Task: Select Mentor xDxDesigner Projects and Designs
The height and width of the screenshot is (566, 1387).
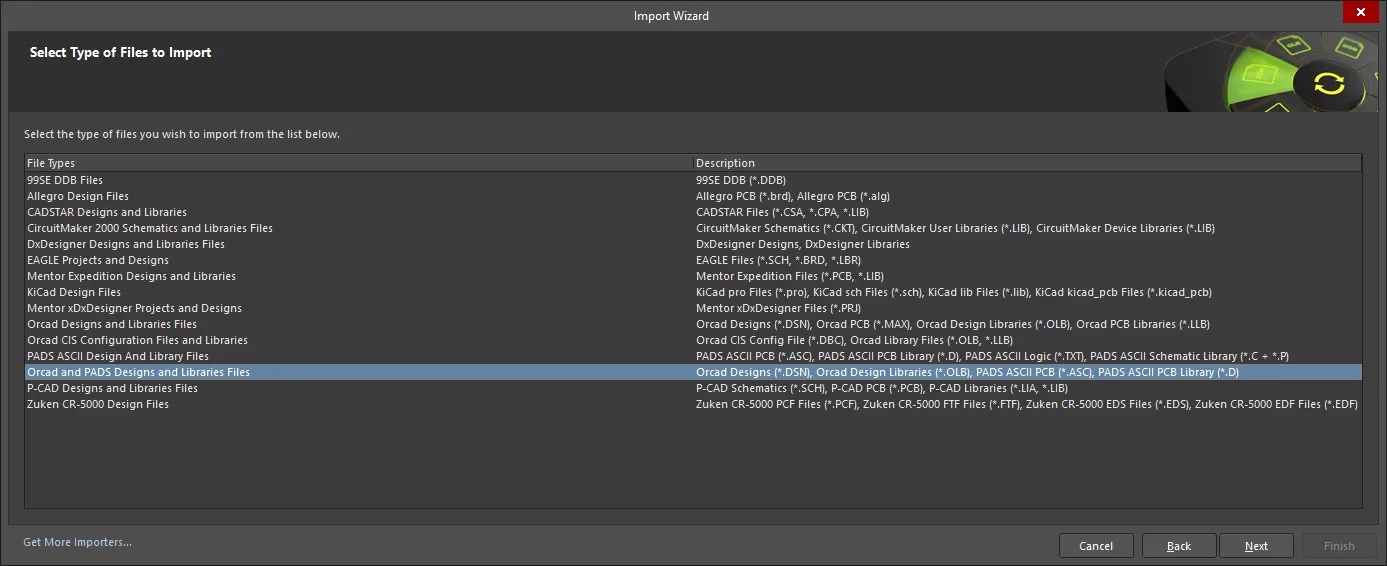Action: pyautogui.click(x=693, y=308)
